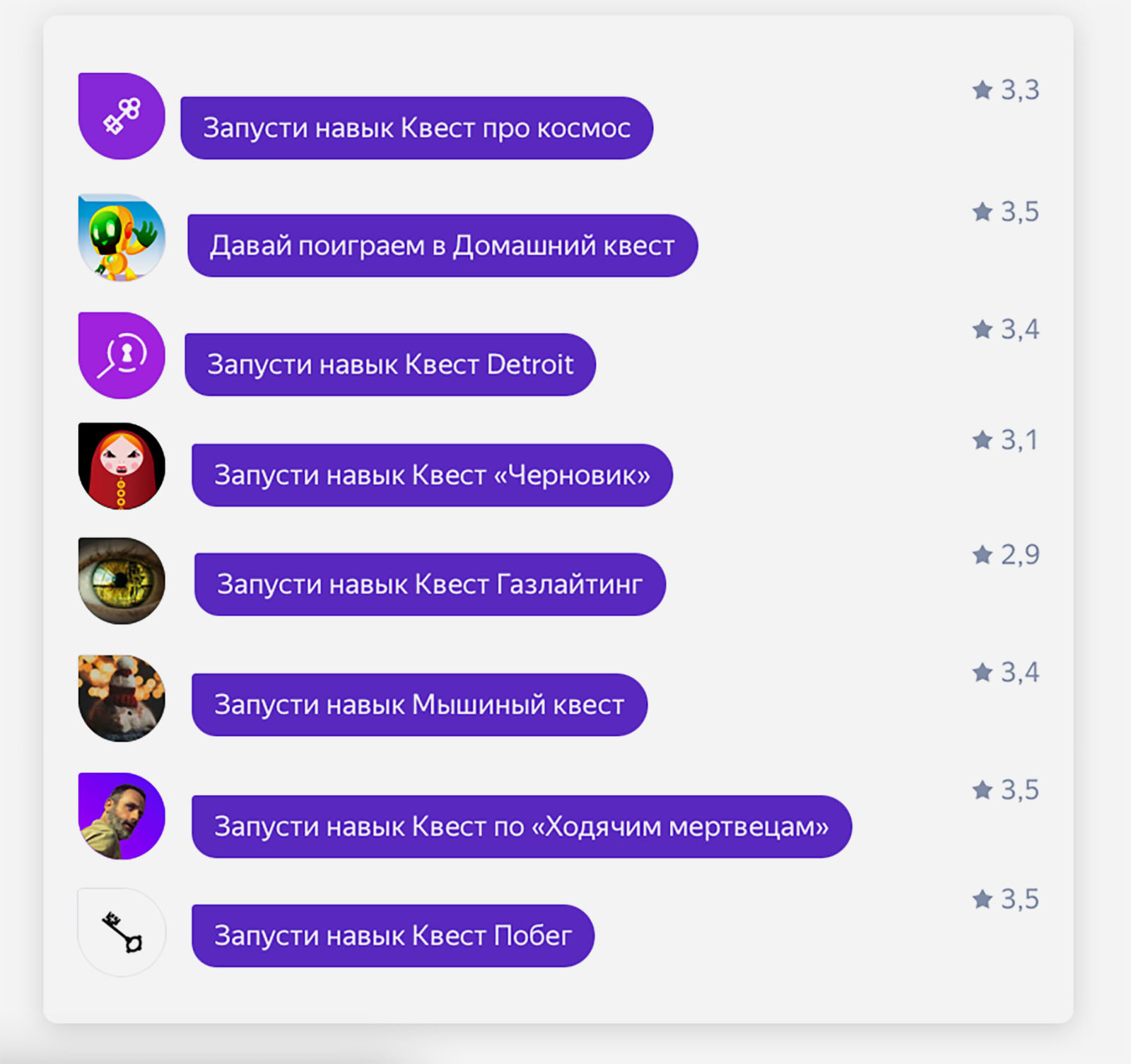The width and height of the screenshot is (1131, 1064).
Task: Click 'Запусти навык Квест Побег' button
Action: click(393, 935)
